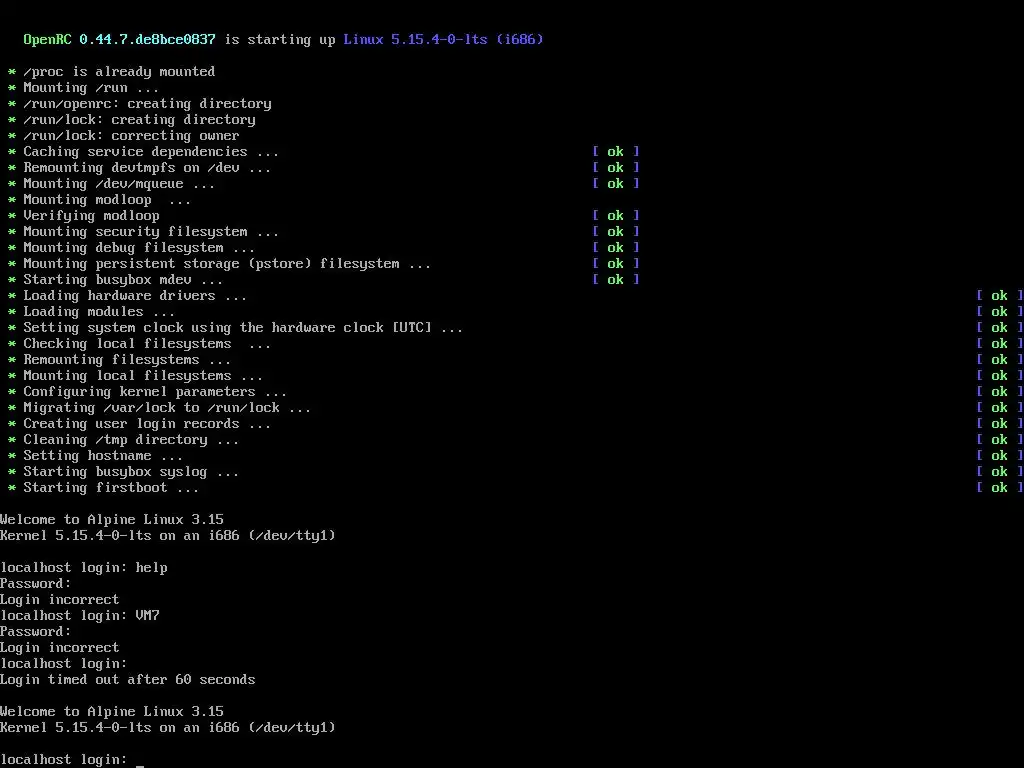Click the 'Linux 5.15.4-0-lts (i686)' kernel text

click(443, 39)
